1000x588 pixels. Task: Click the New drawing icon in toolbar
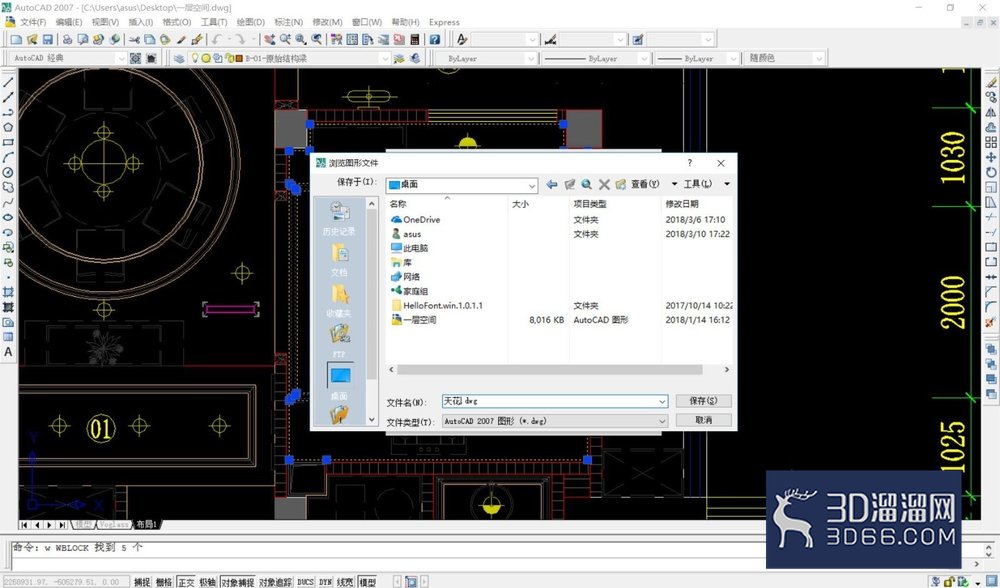pos(17,40)
